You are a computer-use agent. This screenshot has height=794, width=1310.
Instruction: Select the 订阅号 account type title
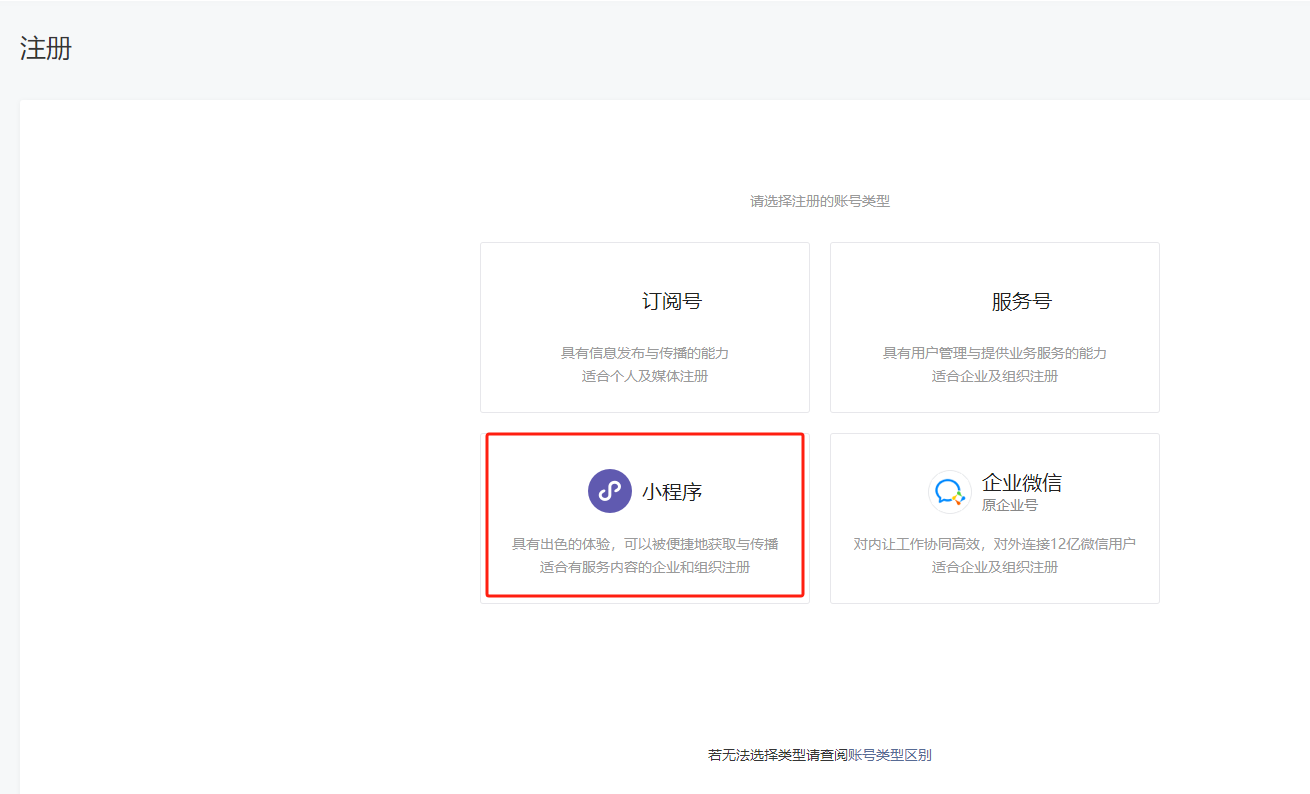672,301
